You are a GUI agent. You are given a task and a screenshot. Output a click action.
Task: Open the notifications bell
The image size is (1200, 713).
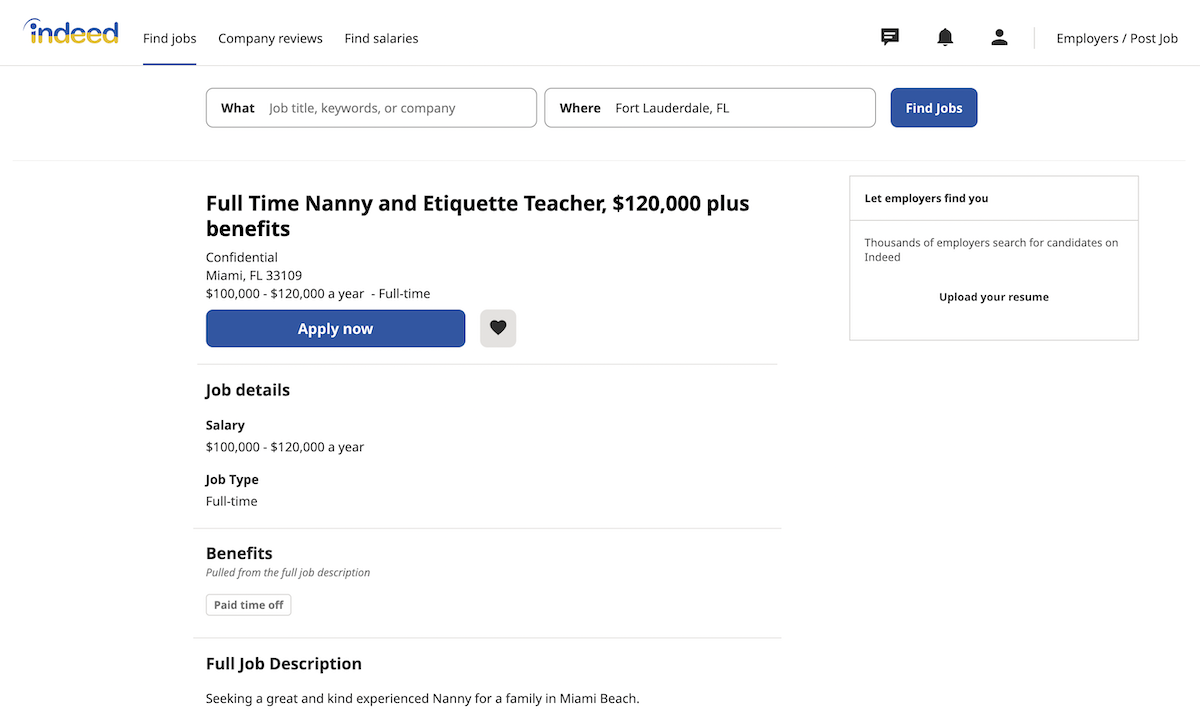click(x=945, y=38)
